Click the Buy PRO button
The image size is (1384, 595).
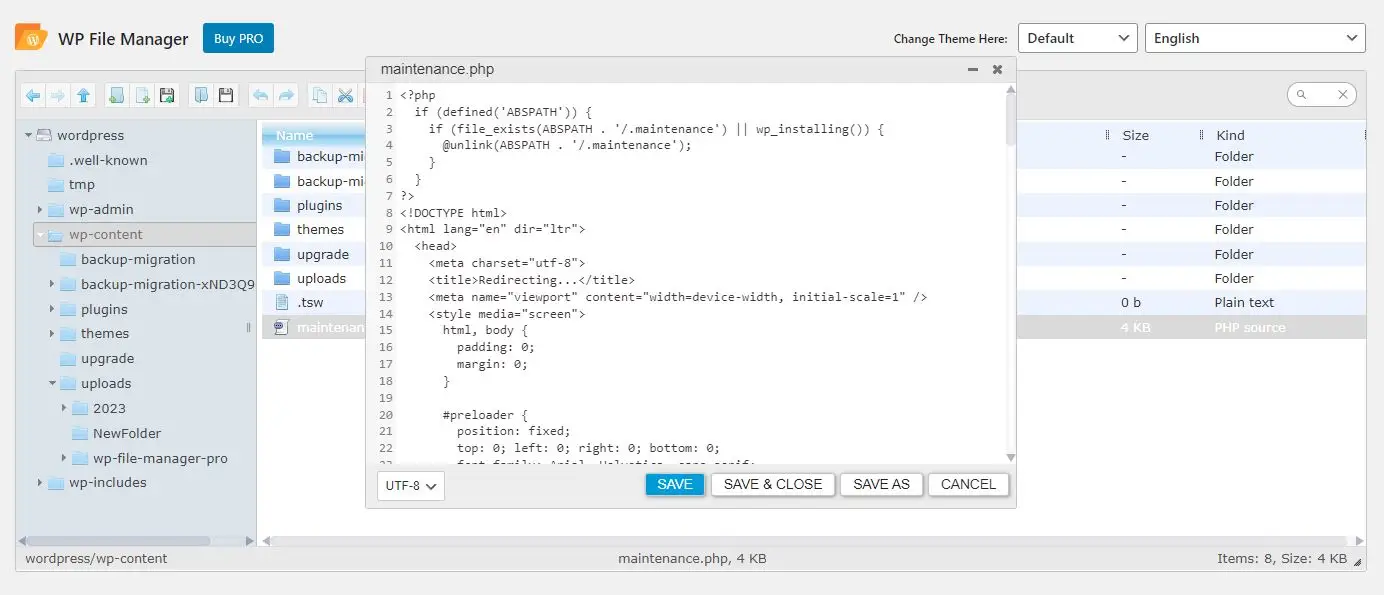click(238, 38)
